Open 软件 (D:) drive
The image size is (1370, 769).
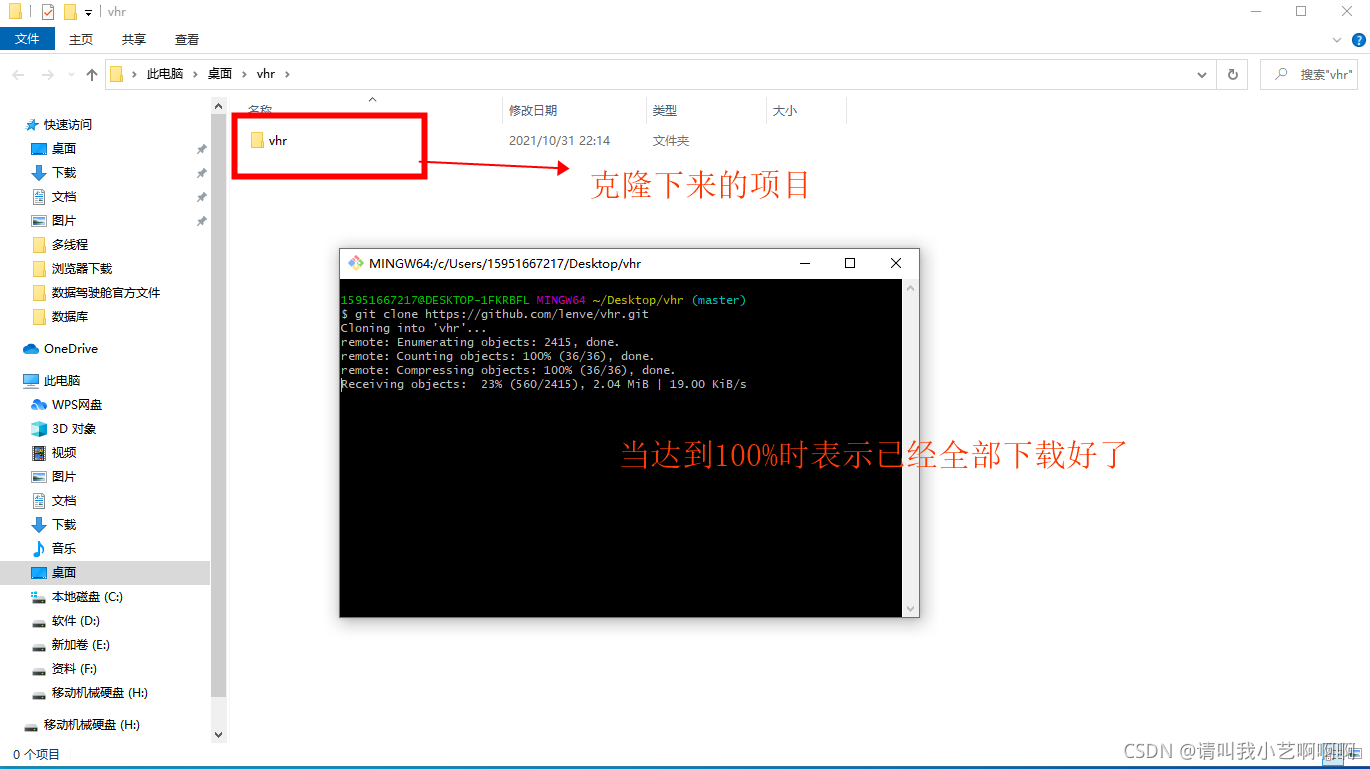(76, 621)
